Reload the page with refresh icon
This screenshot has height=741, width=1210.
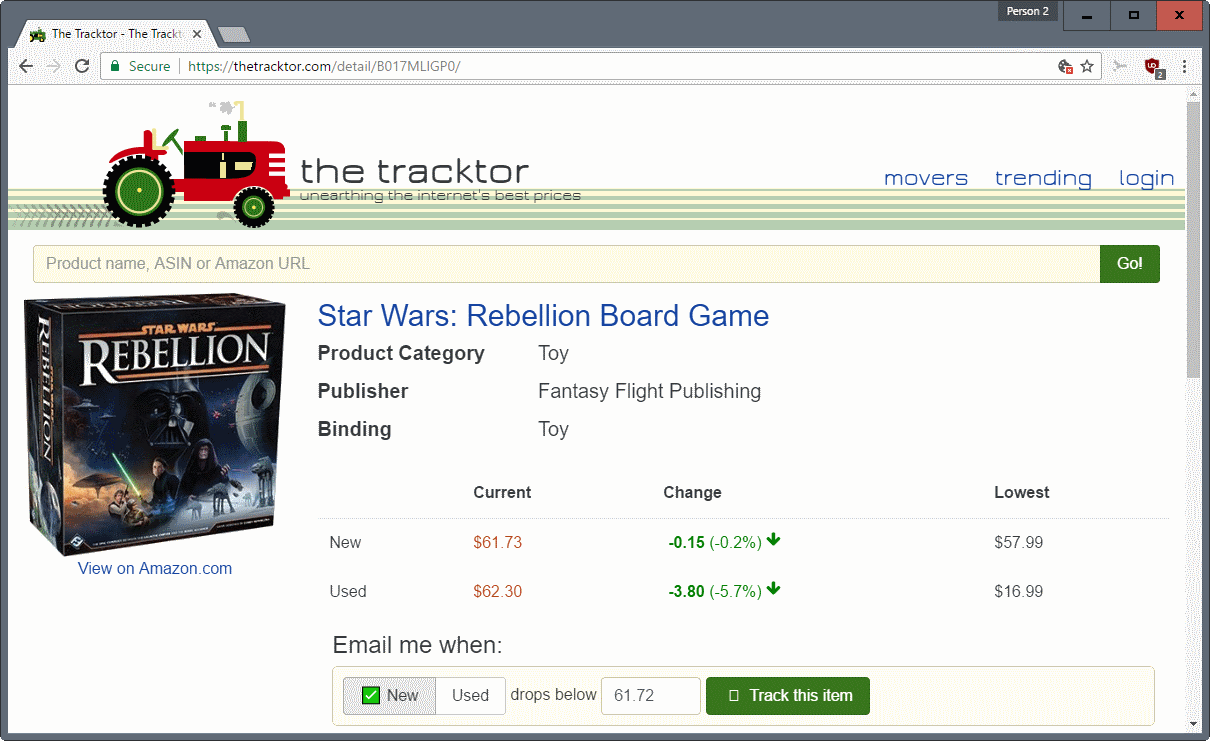[x=82, y=66]
